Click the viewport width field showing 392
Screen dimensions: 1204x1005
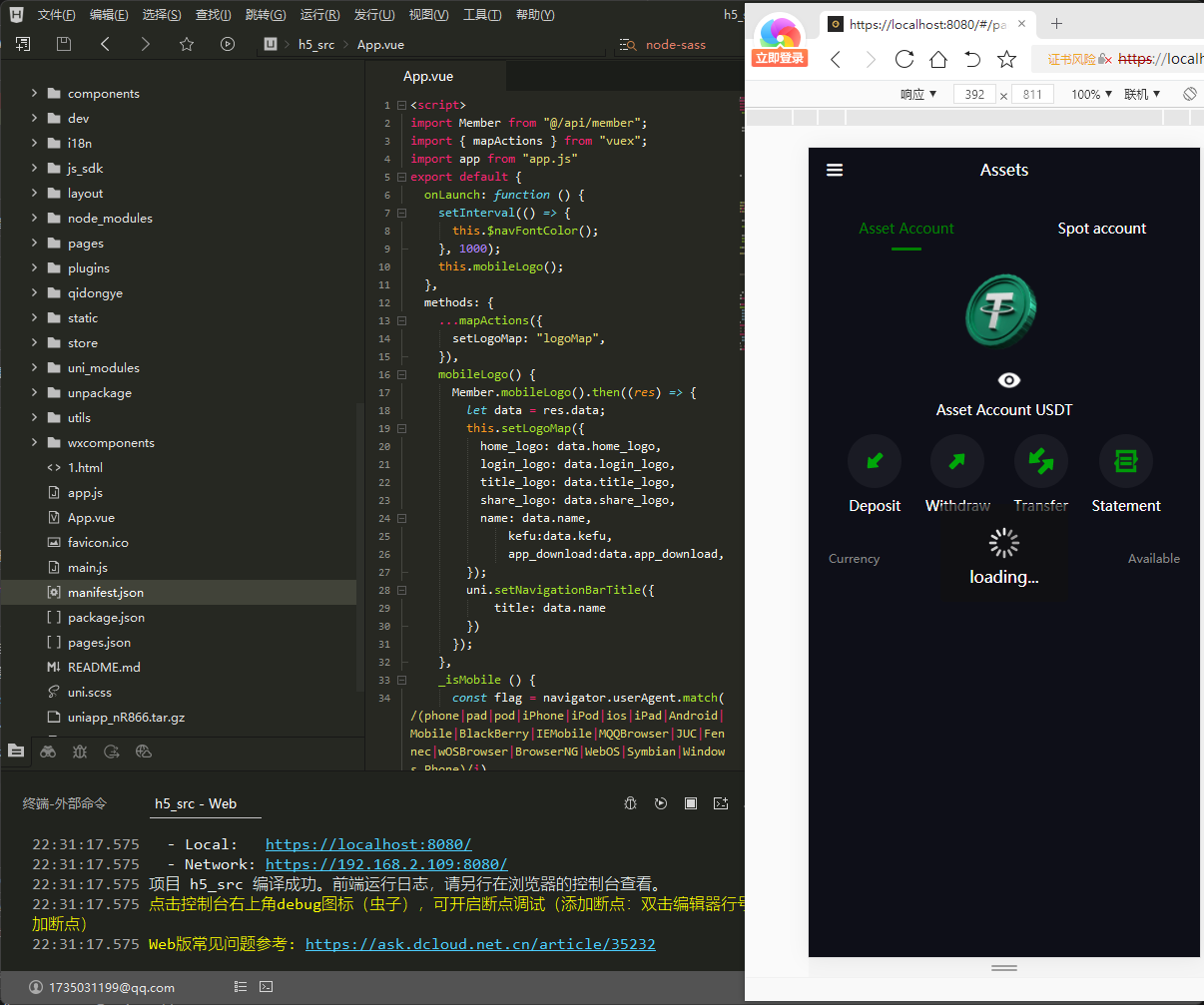click(x=974, y=94)
